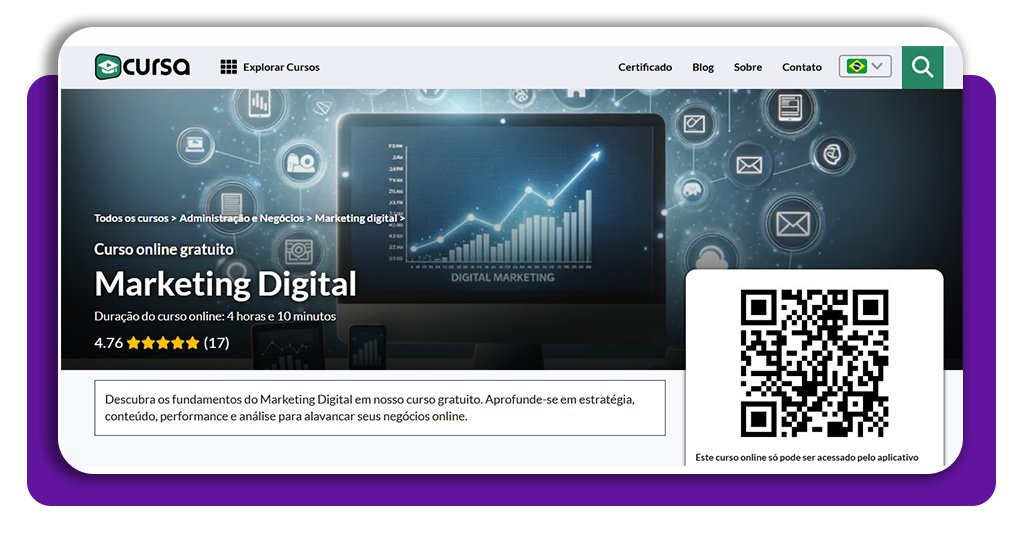
Task: Click the Curso online gratuito text
Action: click(164, 249)
